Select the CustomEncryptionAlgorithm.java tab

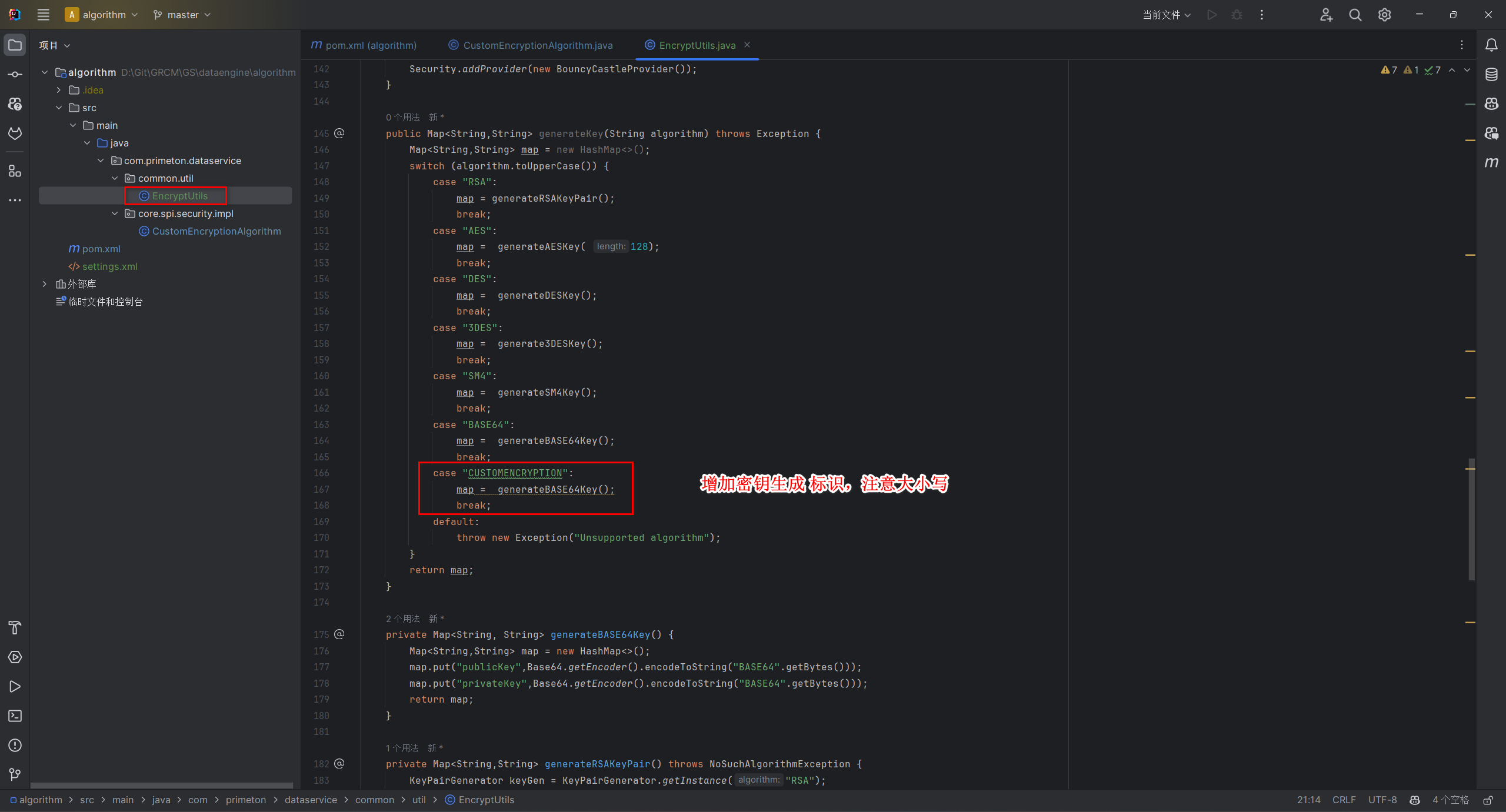[536, 45]
